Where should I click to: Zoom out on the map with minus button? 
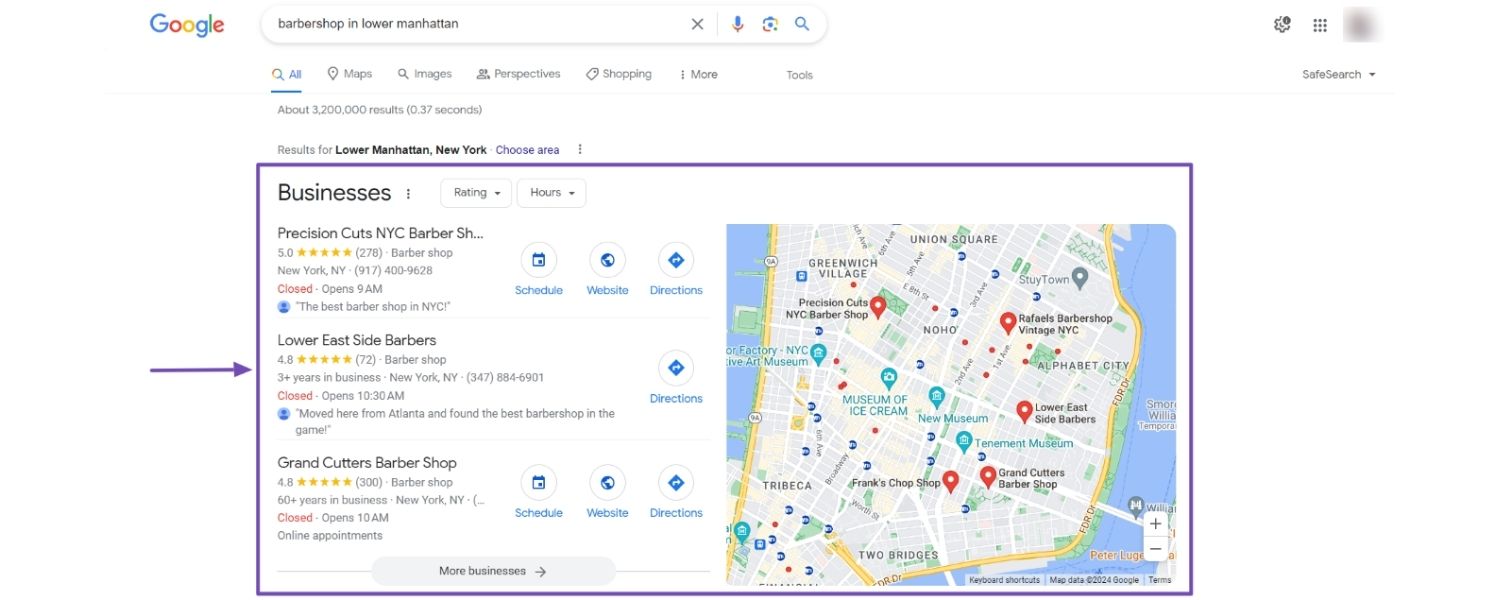(x=1155, y=549)
